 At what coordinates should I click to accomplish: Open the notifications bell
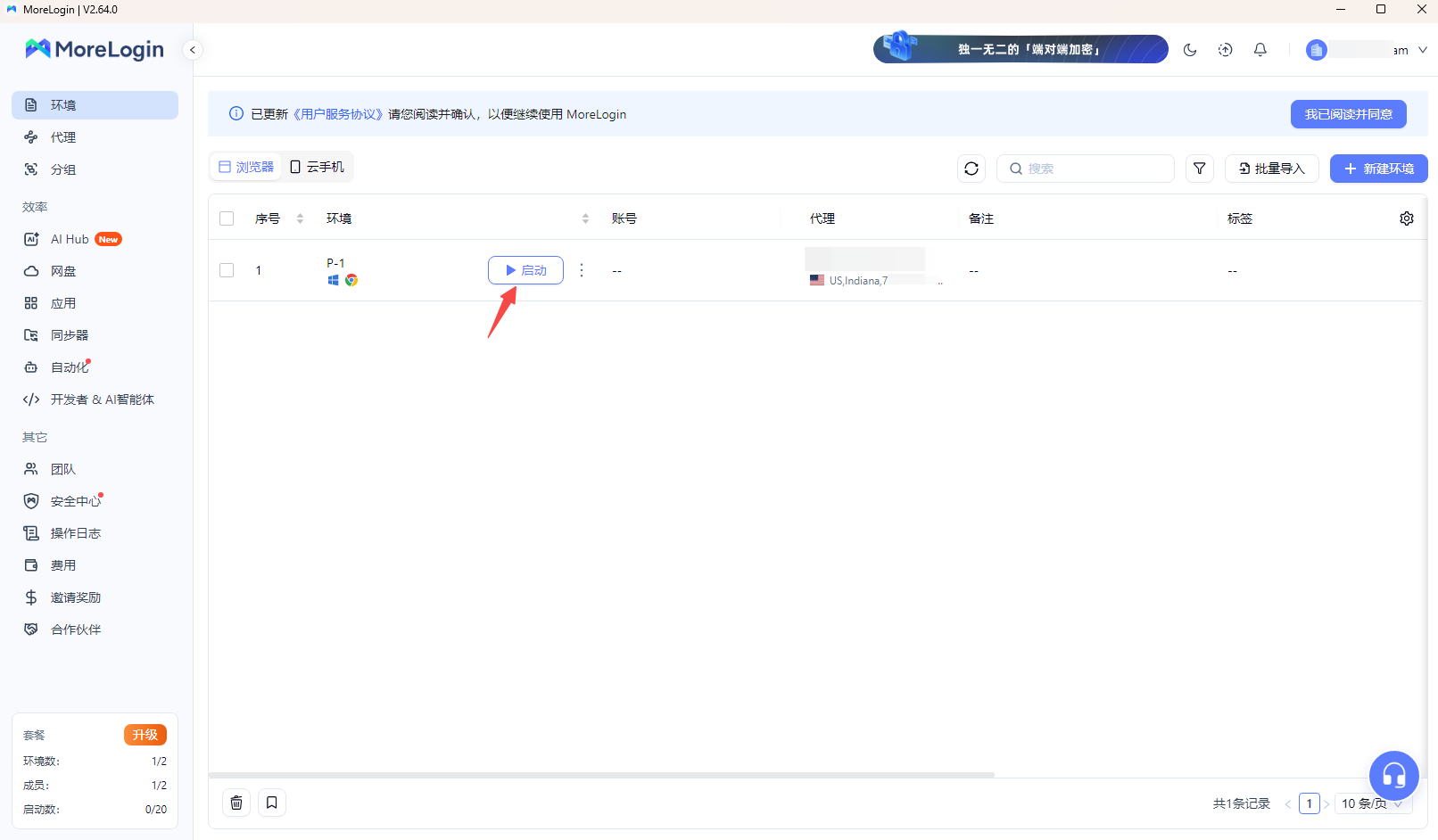pyautogui.click(x=1260, y=50)
